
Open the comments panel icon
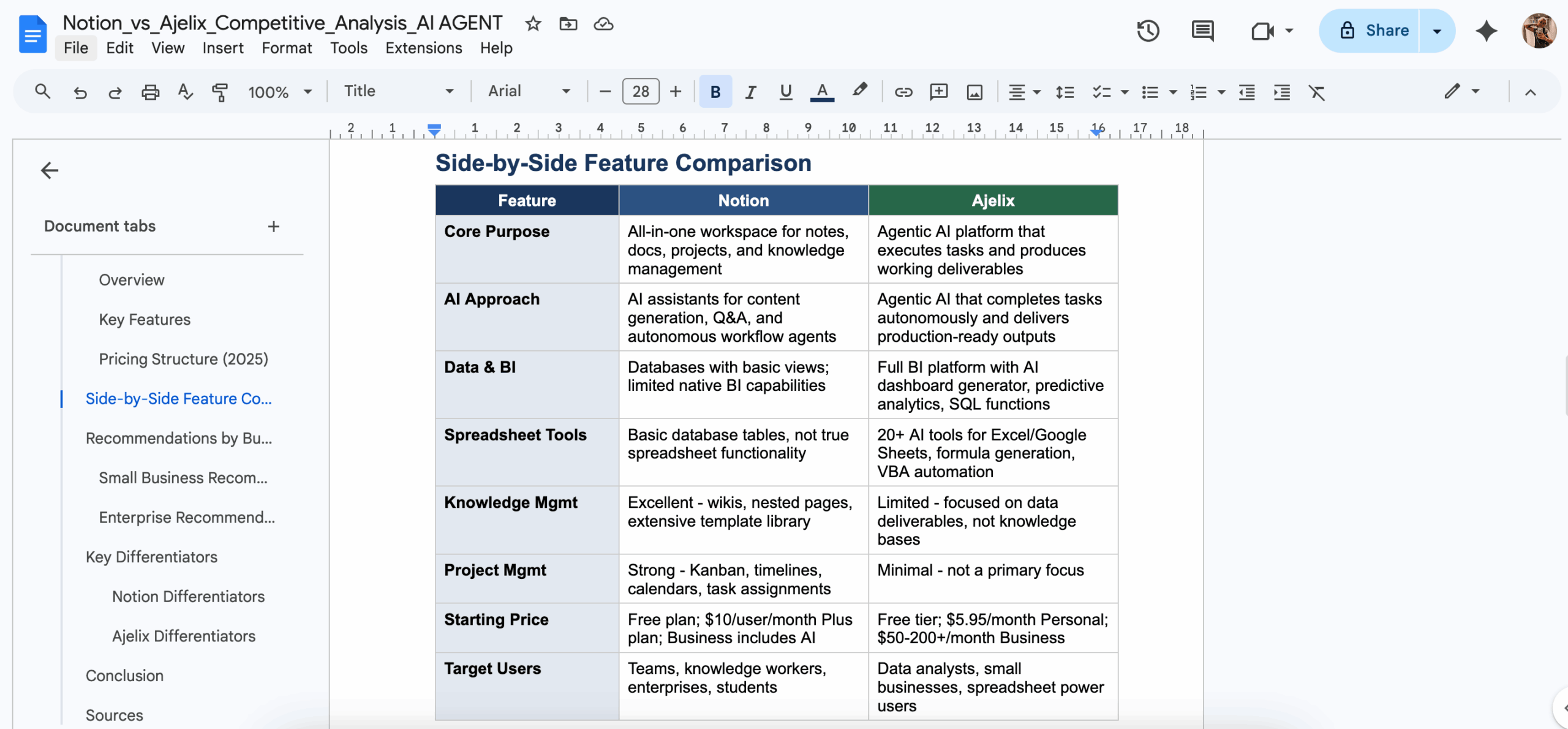pyautogui.click(x=1202, y=31)
